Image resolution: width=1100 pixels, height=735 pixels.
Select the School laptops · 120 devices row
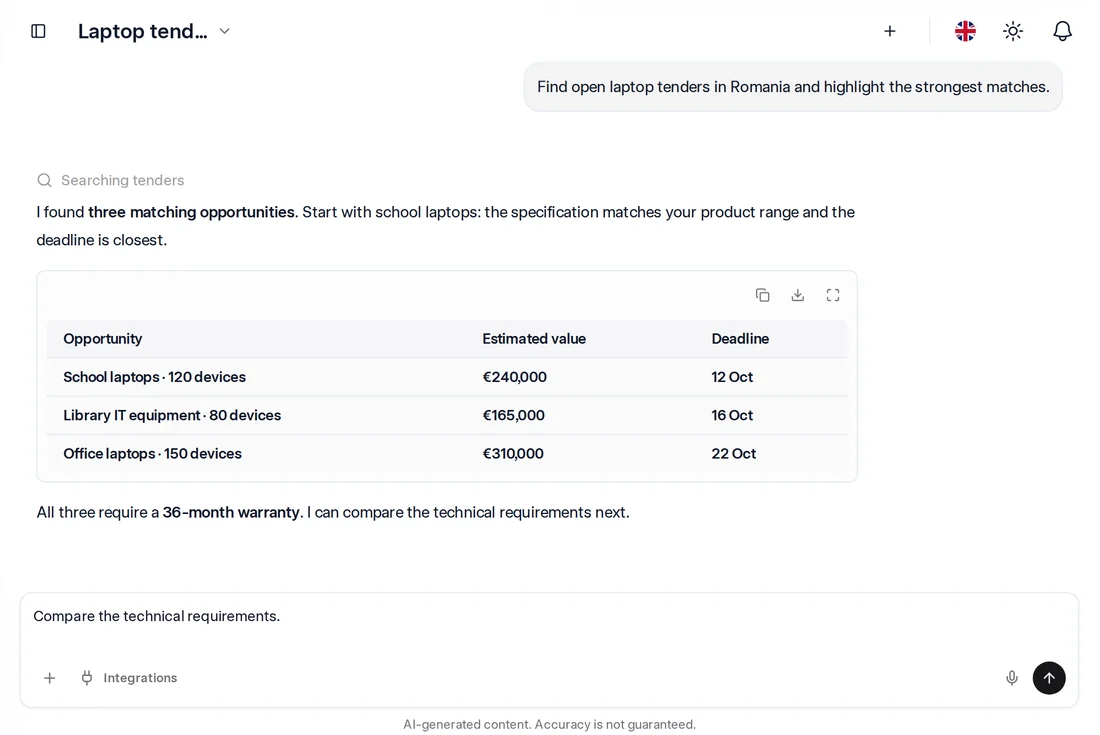[447, 377]
